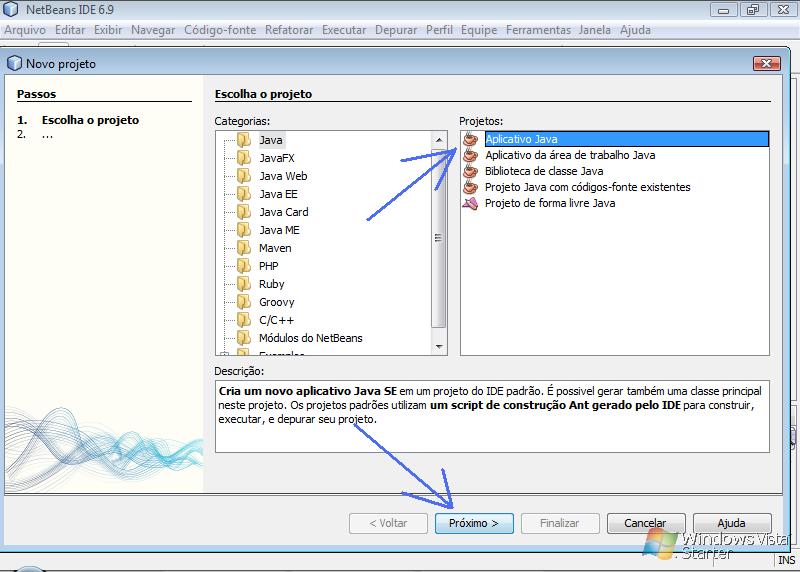Select the Java EE category
Viewport: 800px width, 572px height.
pyautogui.click(x=278, y=194)
